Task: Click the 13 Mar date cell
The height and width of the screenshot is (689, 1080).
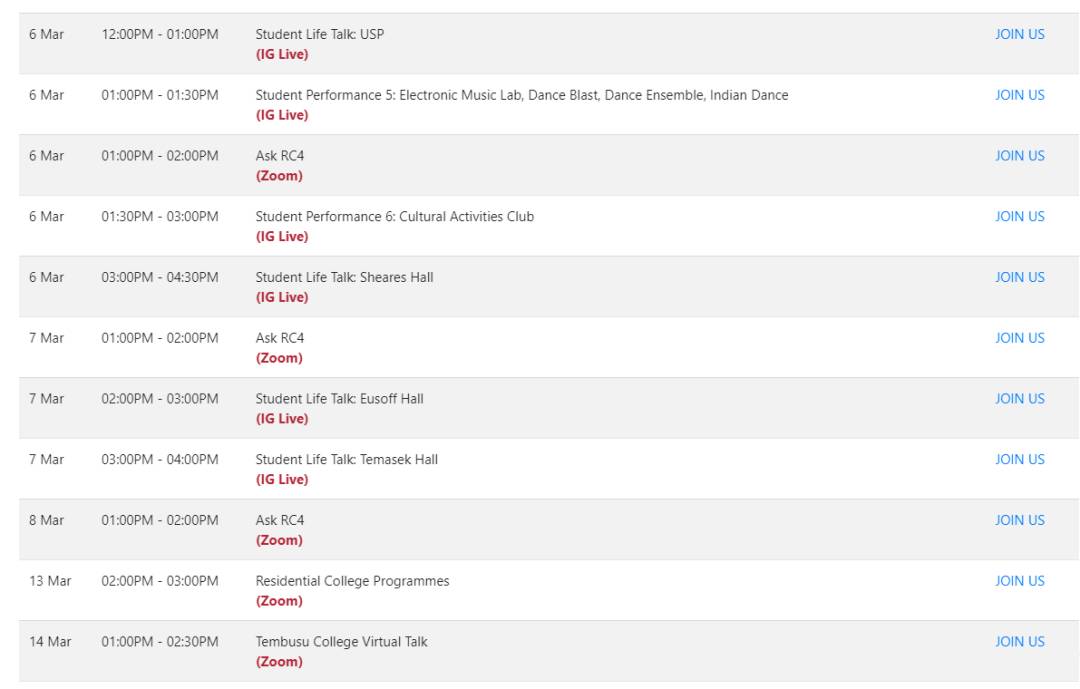Action: 50,581
